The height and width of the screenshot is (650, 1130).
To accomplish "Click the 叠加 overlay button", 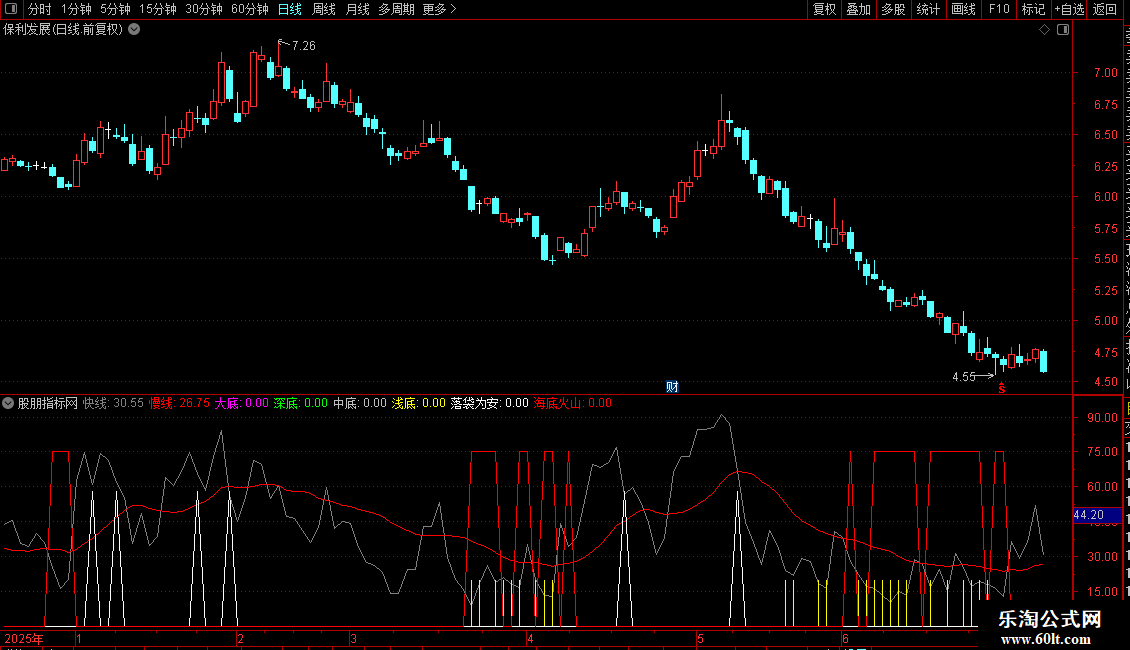I will 859,9.
